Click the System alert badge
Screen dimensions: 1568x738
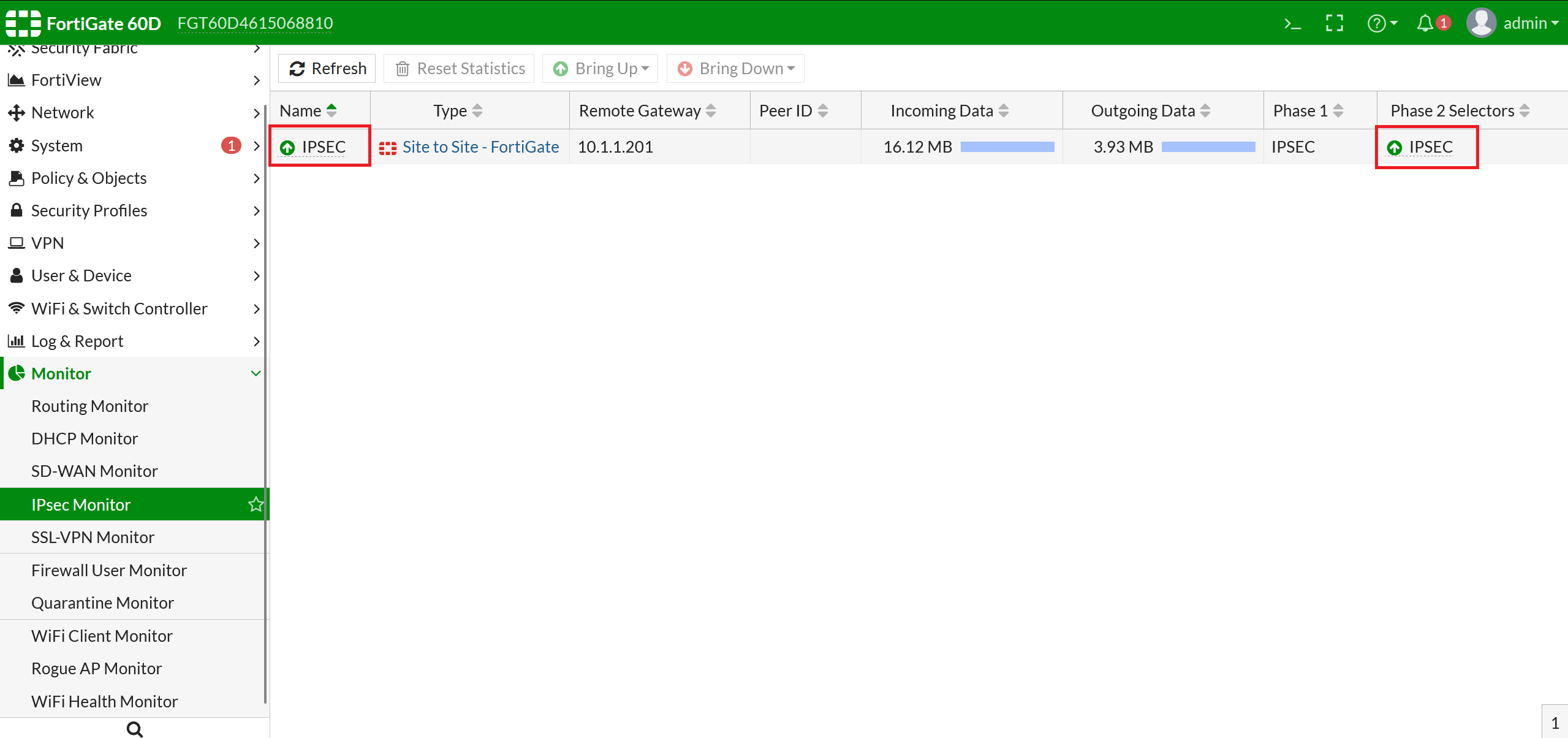pos(231,145)
